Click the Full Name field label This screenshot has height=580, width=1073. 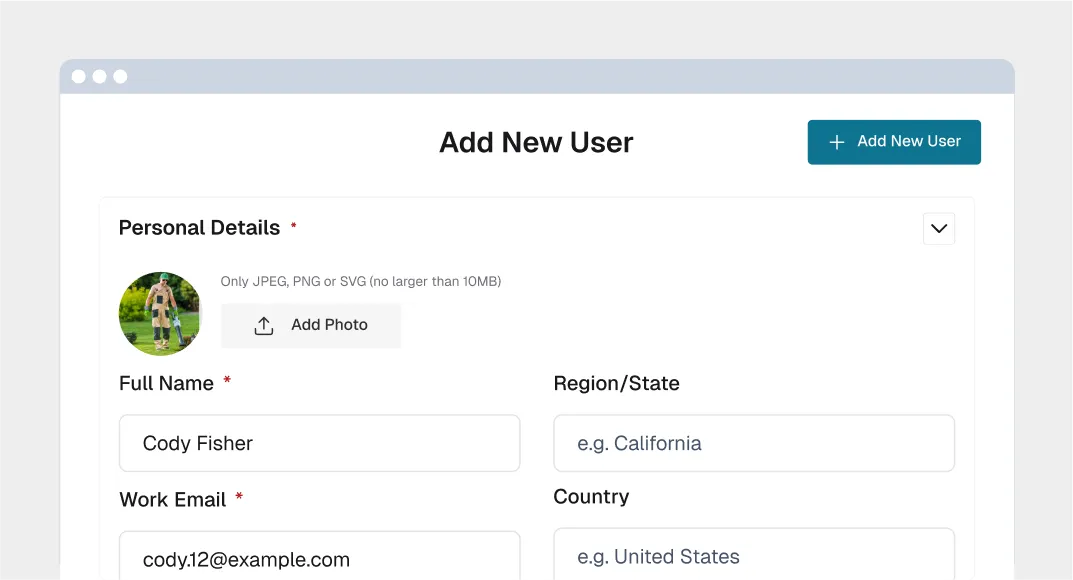pos(166,383)
